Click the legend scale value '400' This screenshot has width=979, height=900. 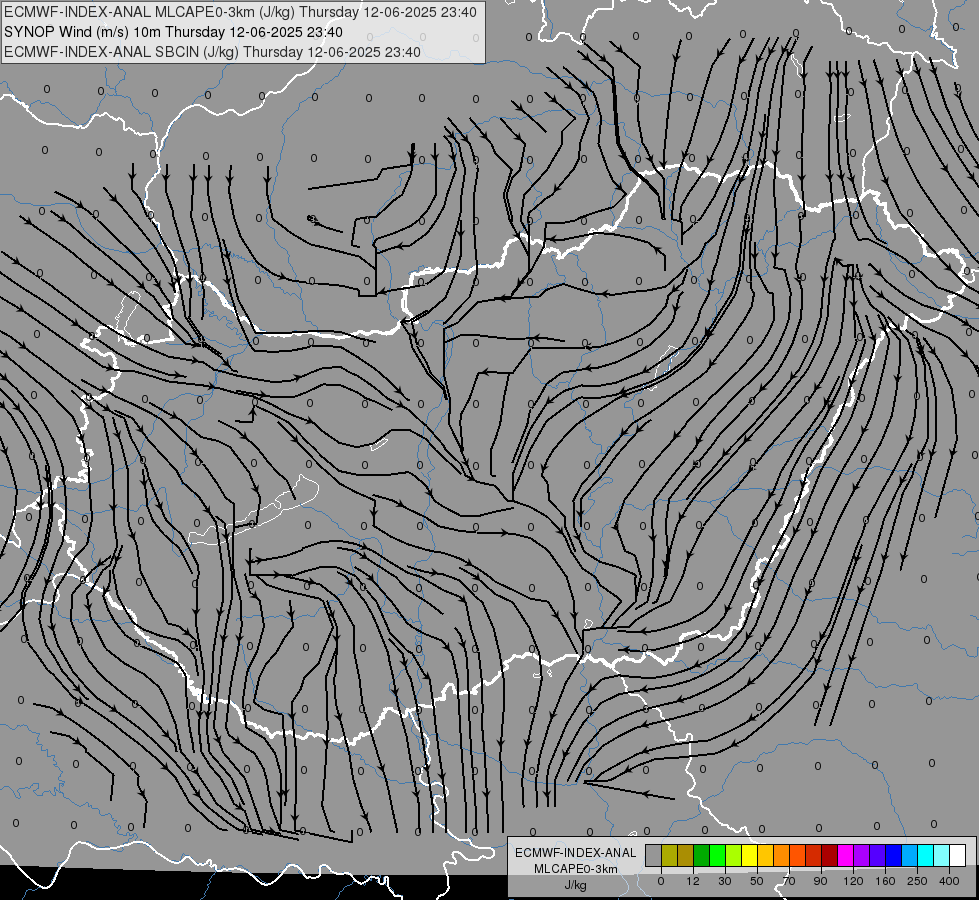[949, 881]
